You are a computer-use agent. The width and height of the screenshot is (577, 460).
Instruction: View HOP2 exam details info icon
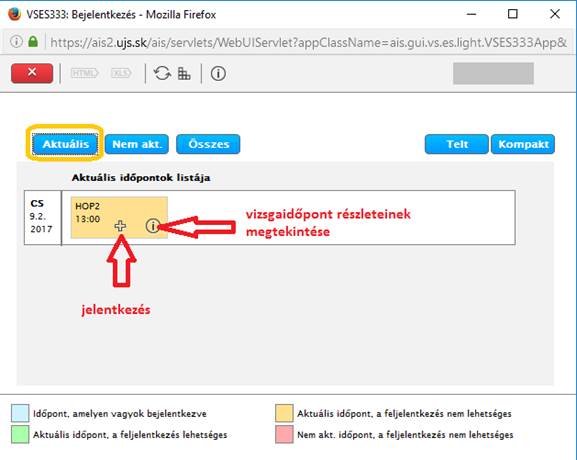tap(153, 226)
